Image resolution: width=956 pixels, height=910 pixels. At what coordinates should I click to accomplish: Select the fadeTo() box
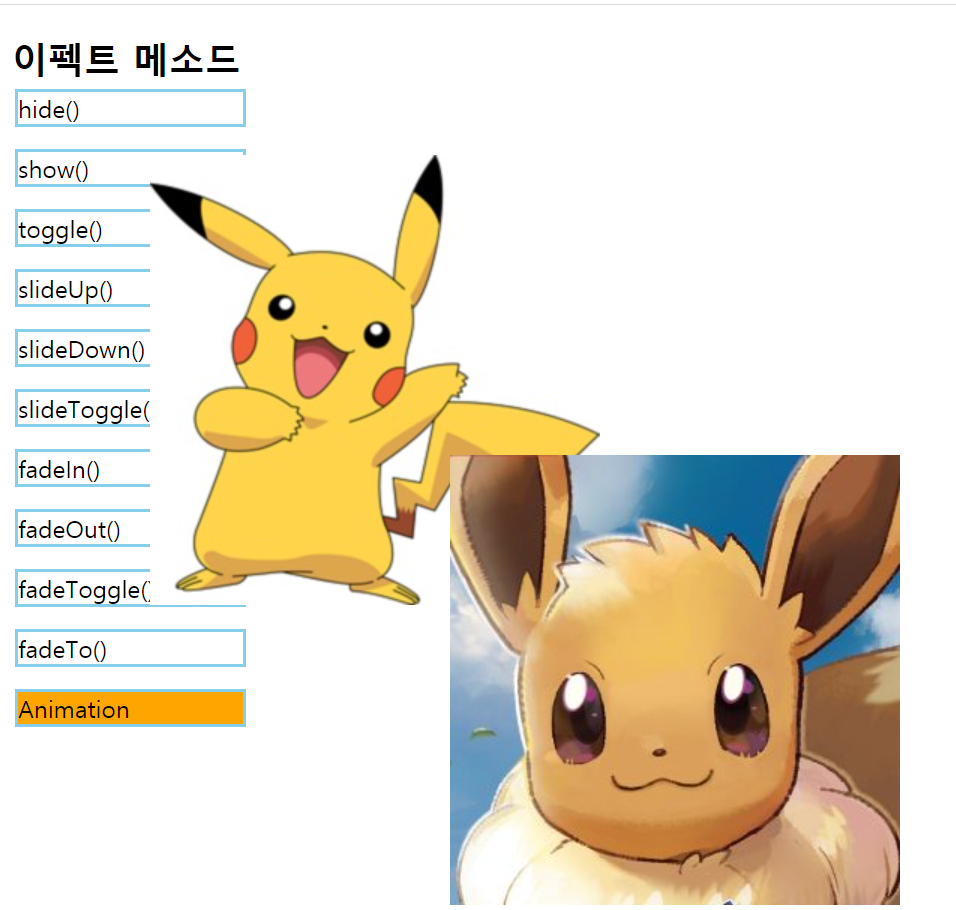(130, 648)
